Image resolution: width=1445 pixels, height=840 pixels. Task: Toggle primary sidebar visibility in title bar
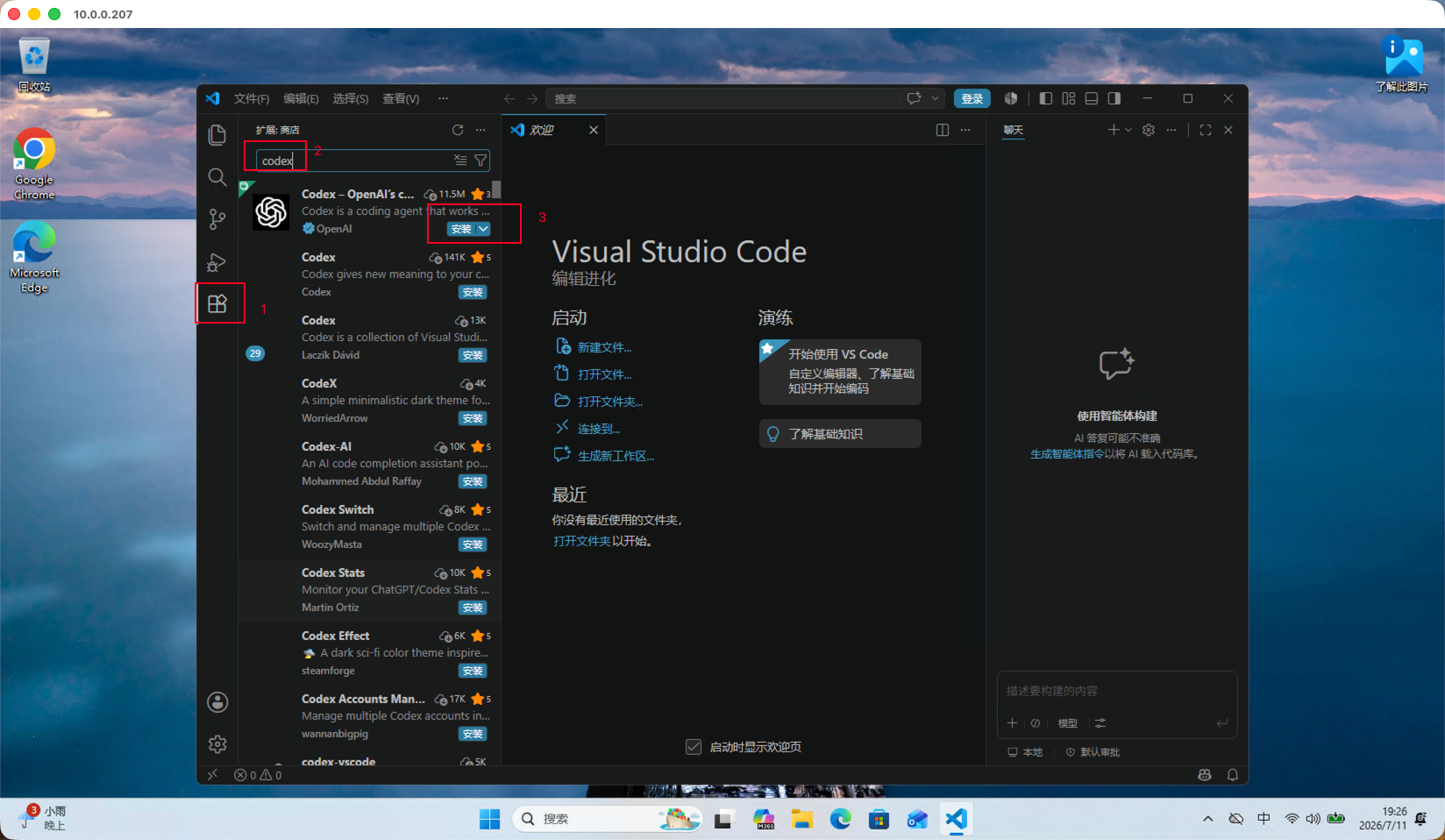[x=1046, y=98]
